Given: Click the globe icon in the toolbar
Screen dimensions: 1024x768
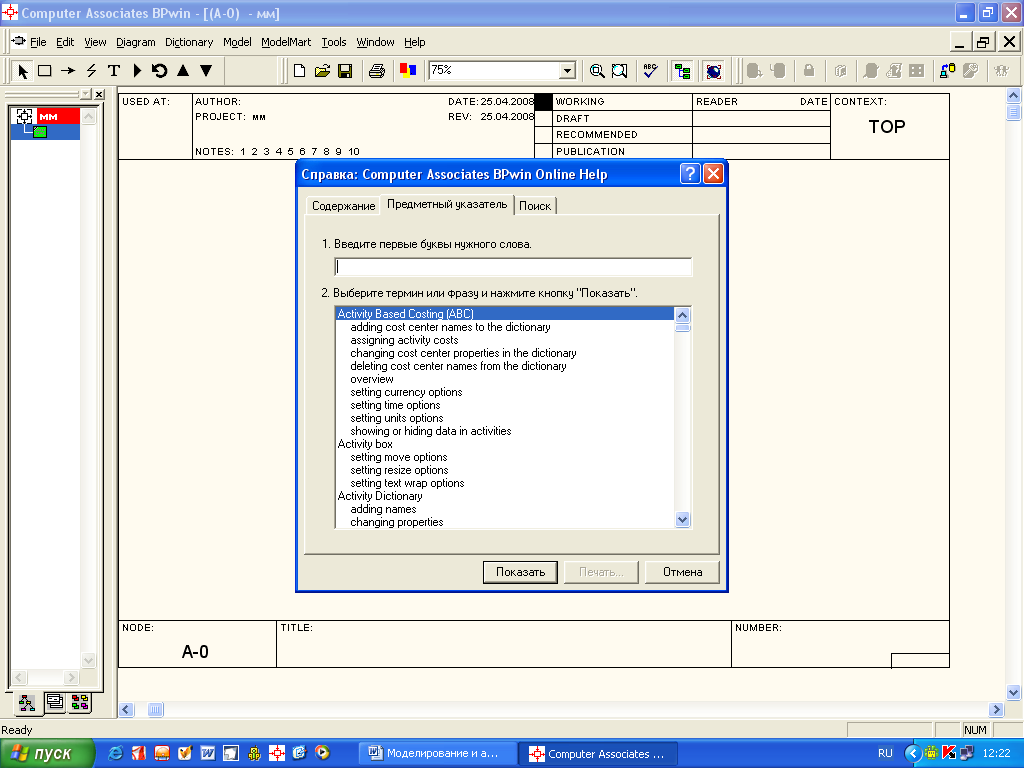Looking at the screenshot, I should point(714,71).
